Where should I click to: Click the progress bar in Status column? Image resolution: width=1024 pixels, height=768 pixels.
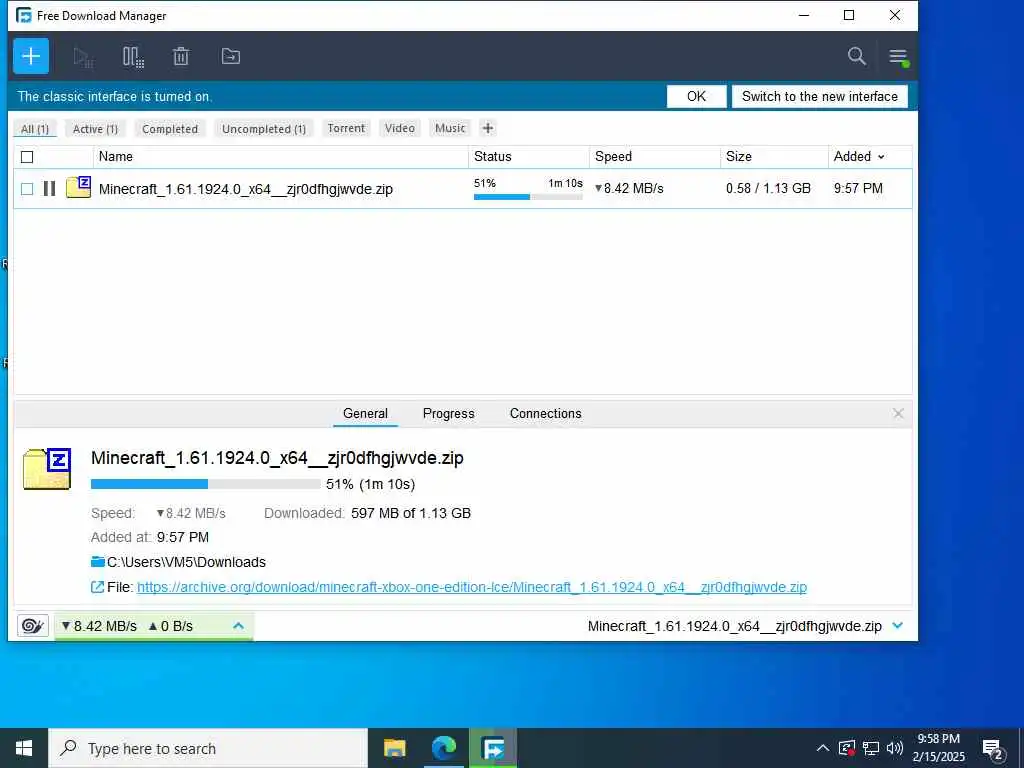tap(528, 197)
